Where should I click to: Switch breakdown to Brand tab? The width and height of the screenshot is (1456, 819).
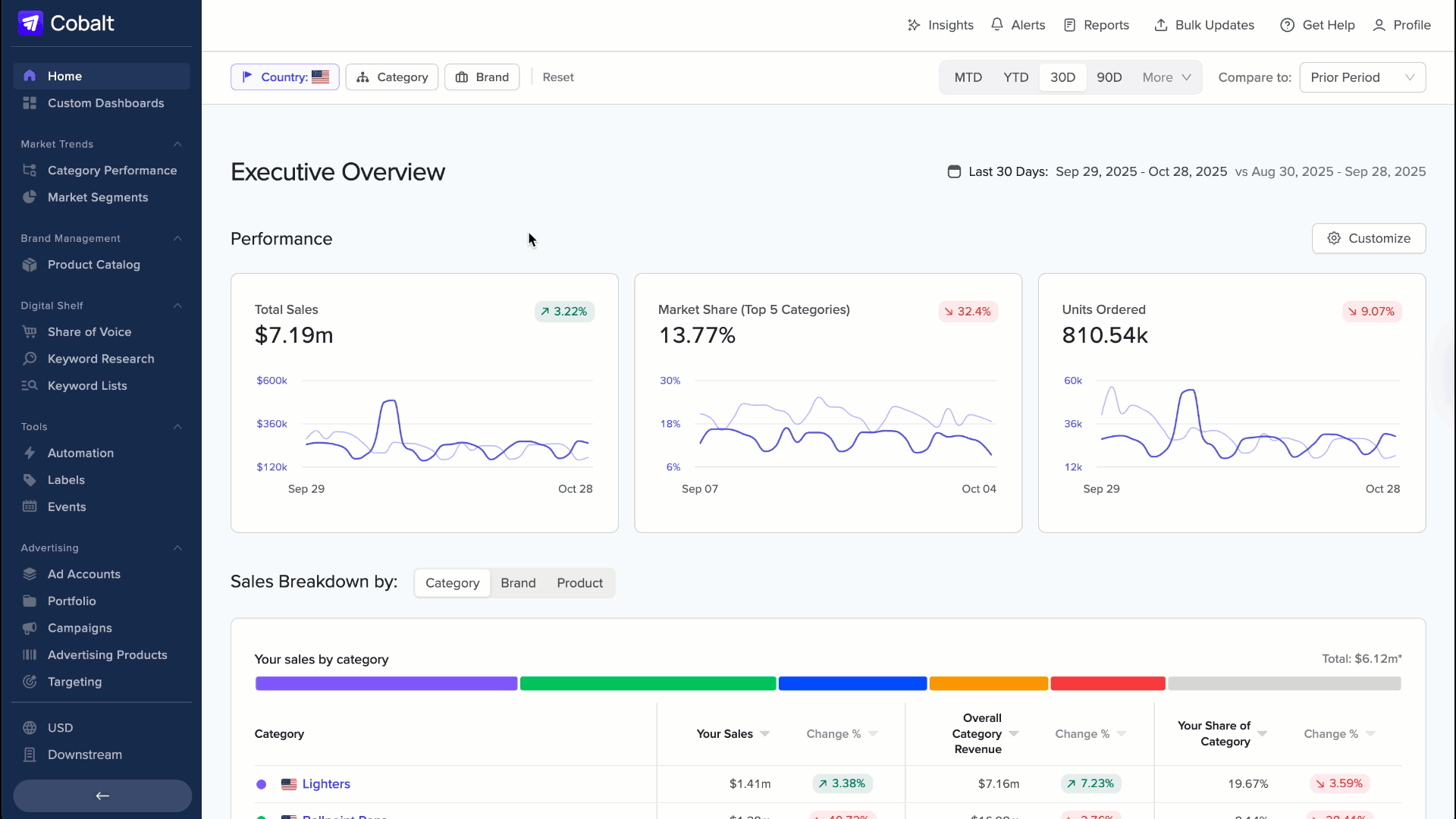pos(518,583)
